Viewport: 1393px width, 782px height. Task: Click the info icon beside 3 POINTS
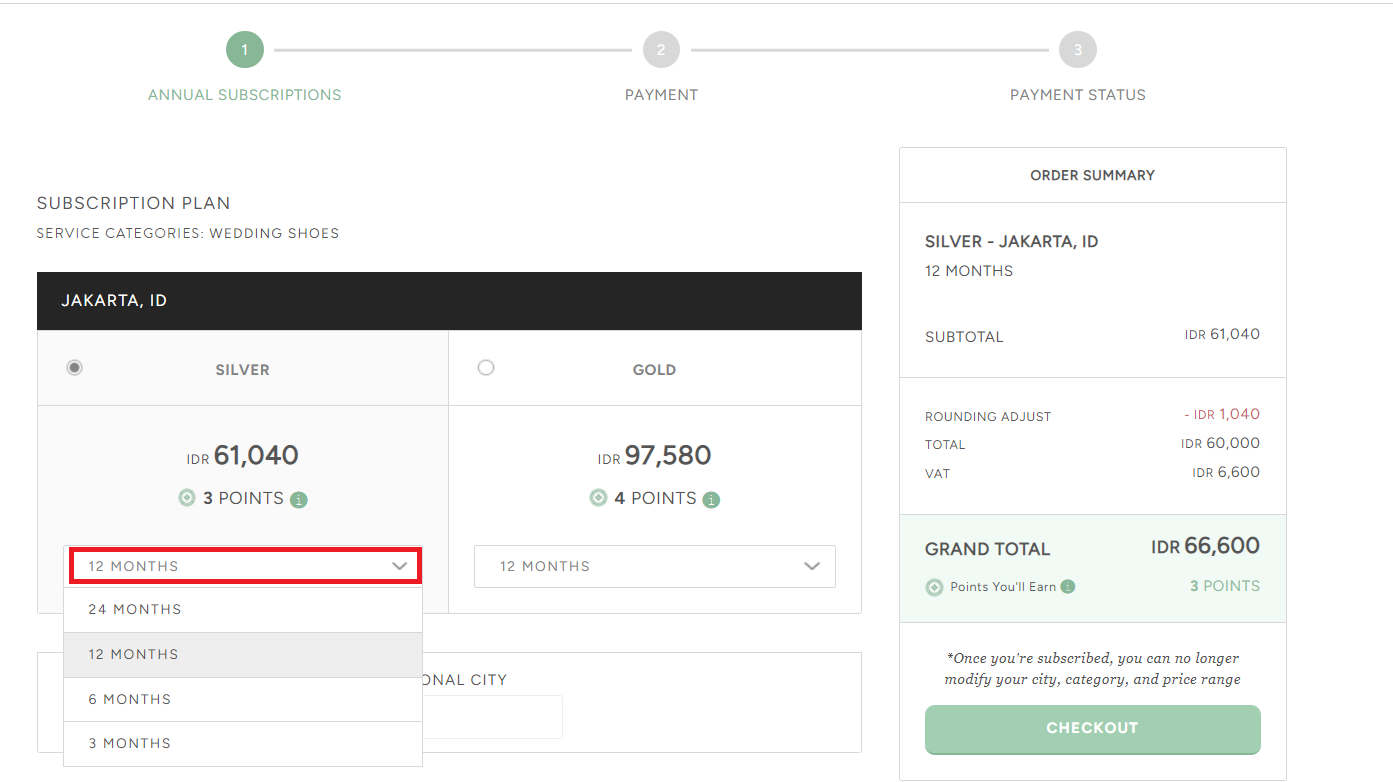299,500
